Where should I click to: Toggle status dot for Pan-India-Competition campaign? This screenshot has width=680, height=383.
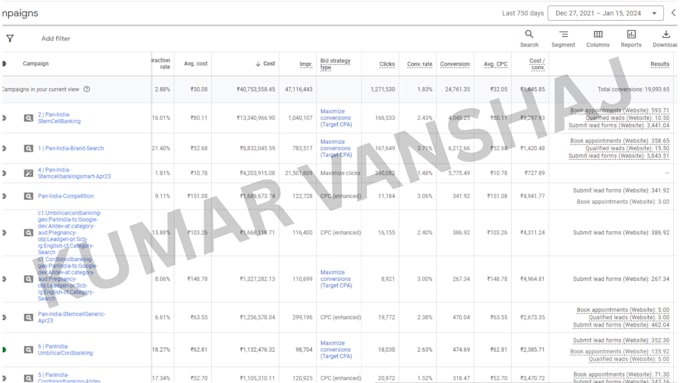click(x=4, y=196)
